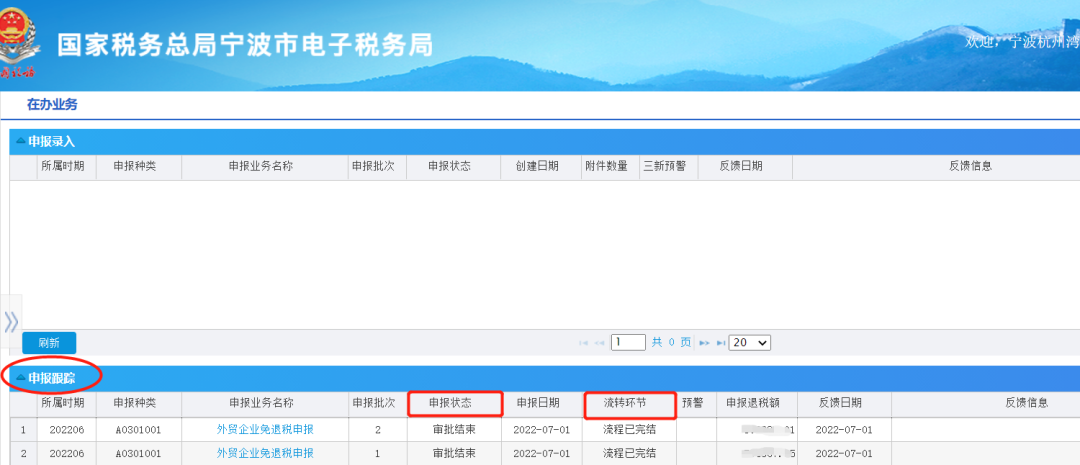1080x465 pixels.
Task: Click 反馈信息 column header in 申报录入
Action: pos(970,166)
